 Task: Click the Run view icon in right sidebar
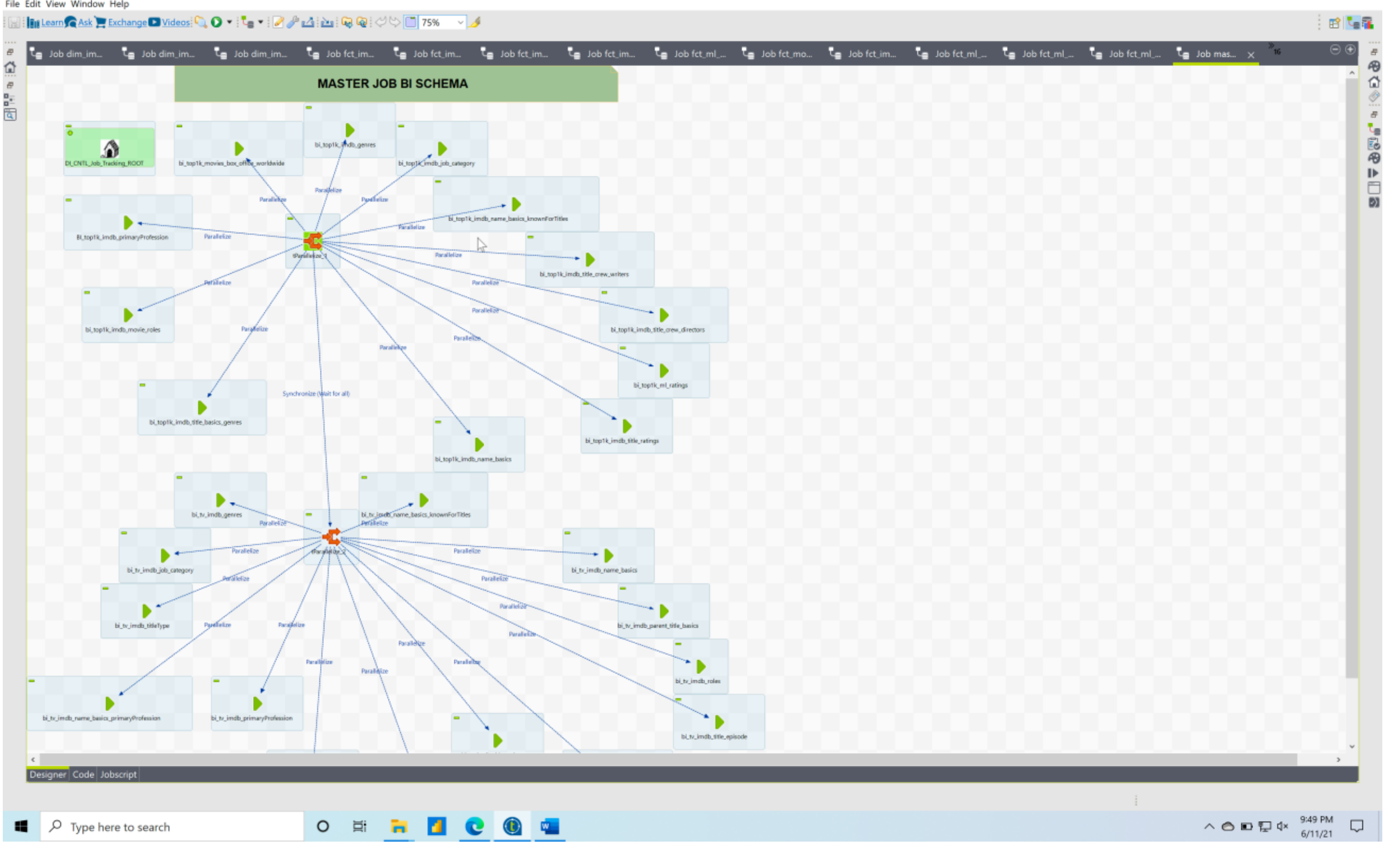[x=1375, y=173]
